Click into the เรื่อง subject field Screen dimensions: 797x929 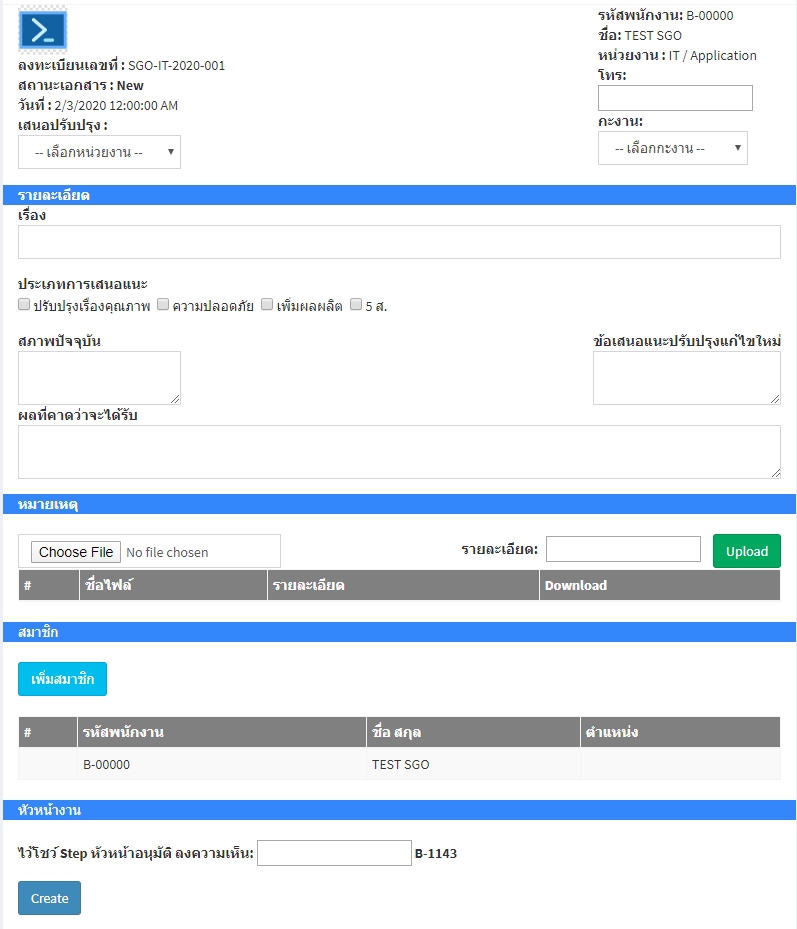399,242
